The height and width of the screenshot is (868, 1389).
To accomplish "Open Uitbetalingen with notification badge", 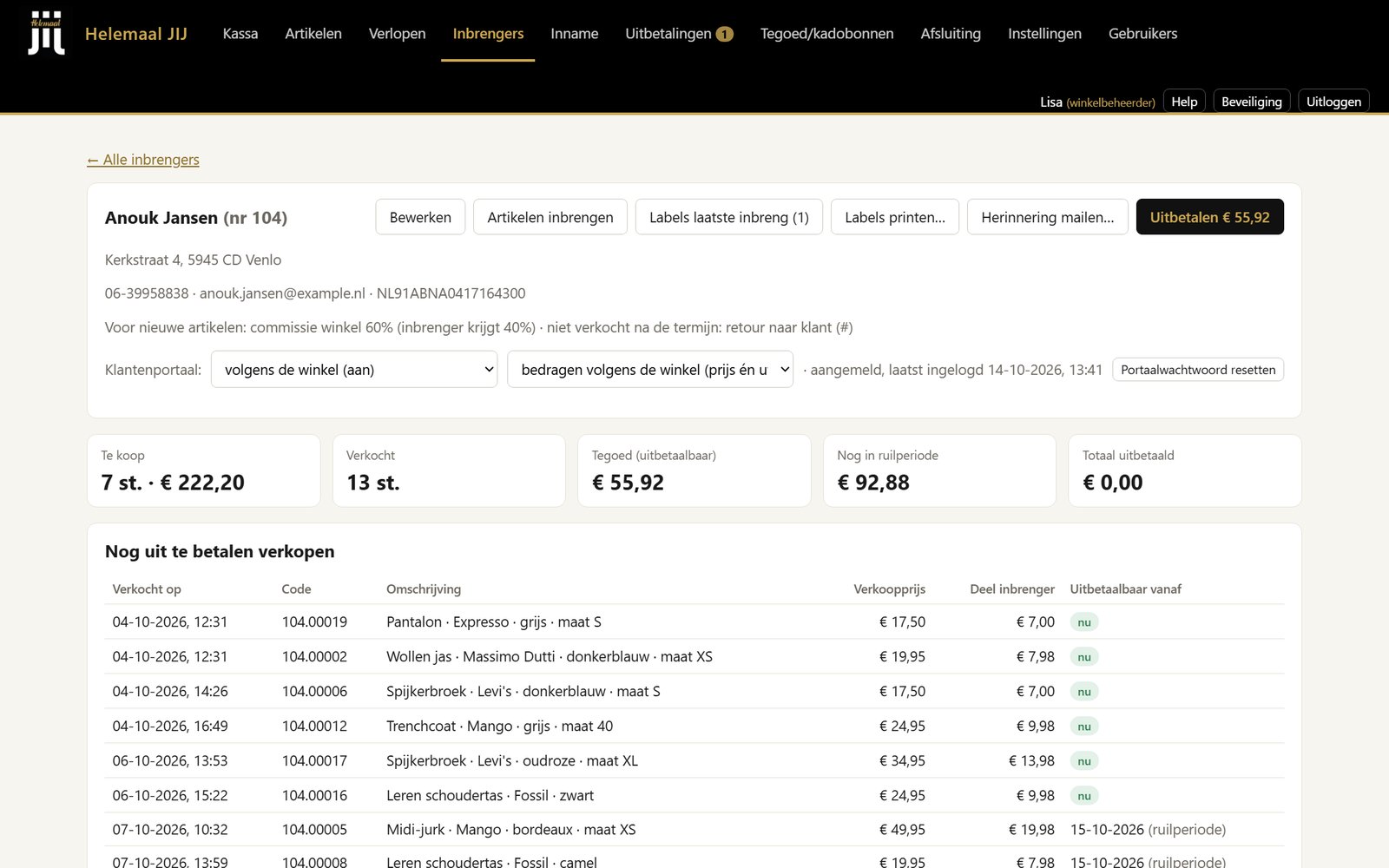I will (x=679, y=34).
